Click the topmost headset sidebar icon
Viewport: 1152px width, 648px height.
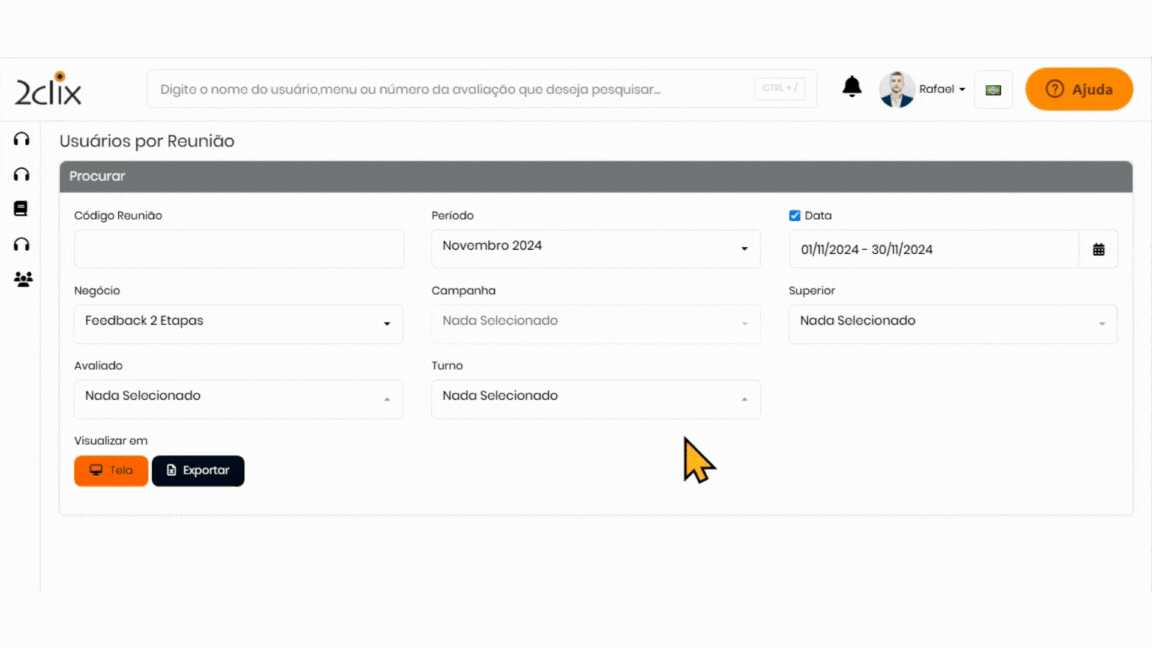pyautogui.click(x=21, y=139)
